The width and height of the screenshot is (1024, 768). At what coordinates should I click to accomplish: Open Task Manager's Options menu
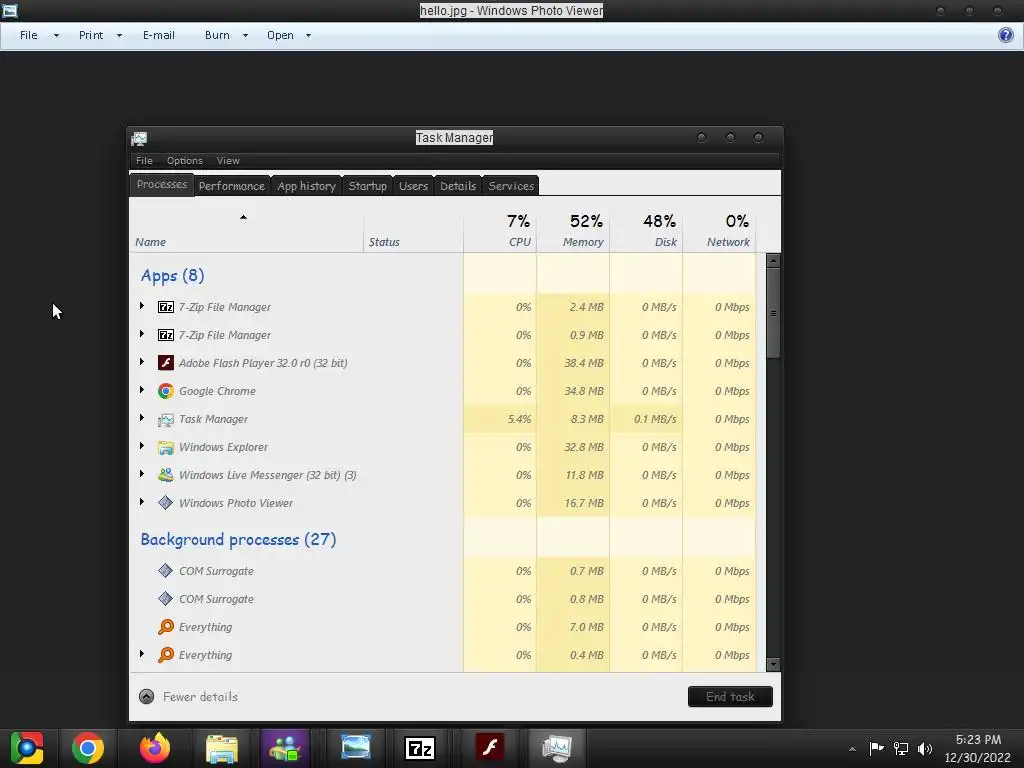(x=185, y=161)
